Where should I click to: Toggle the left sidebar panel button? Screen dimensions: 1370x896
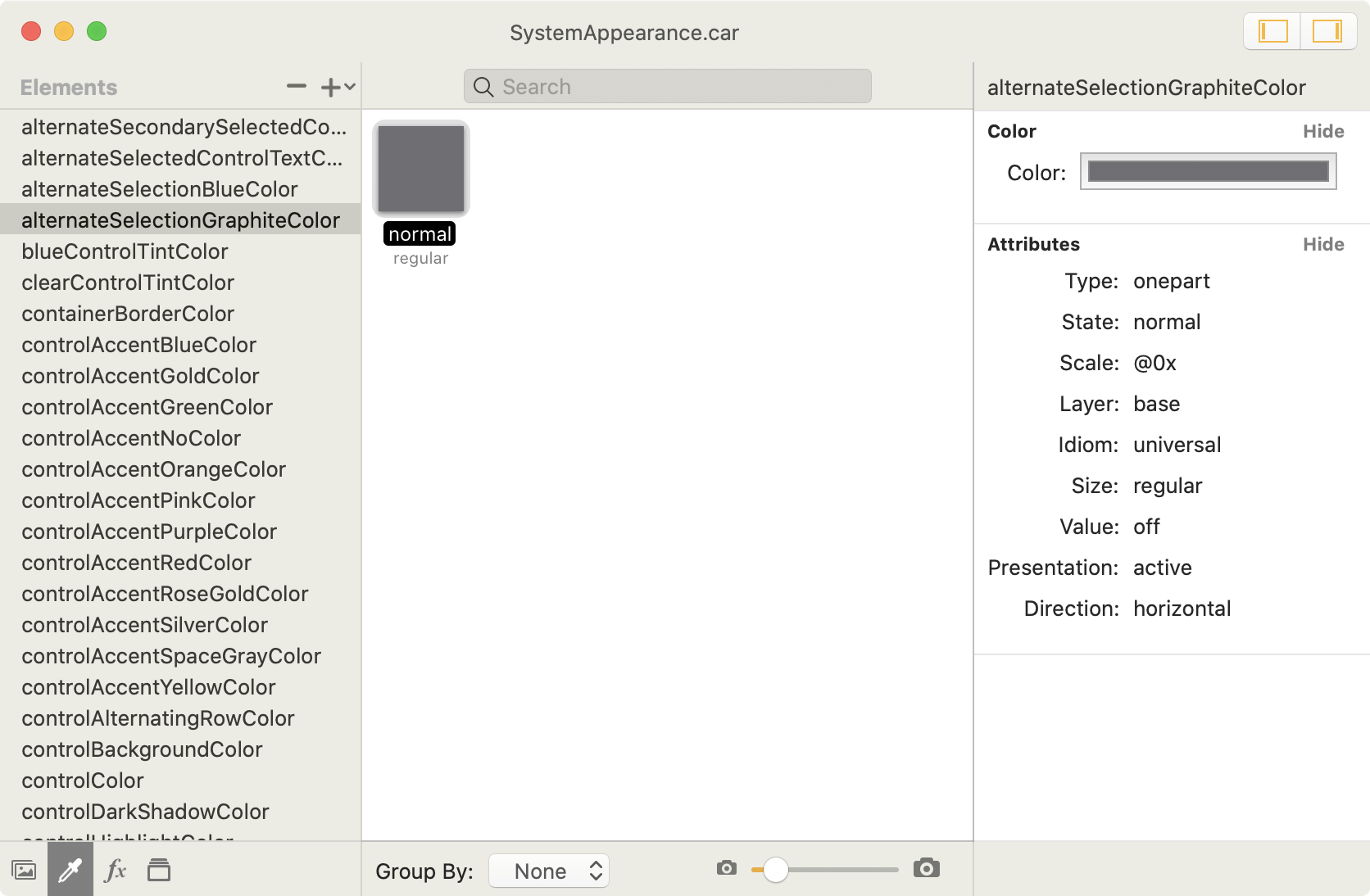(x=1272, y=32)
